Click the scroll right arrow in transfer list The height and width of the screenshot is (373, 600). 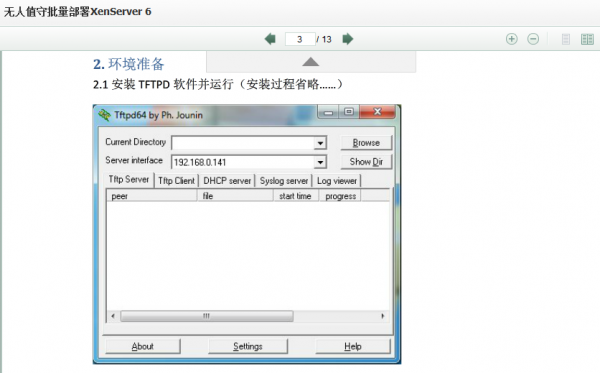coord(383,316)
